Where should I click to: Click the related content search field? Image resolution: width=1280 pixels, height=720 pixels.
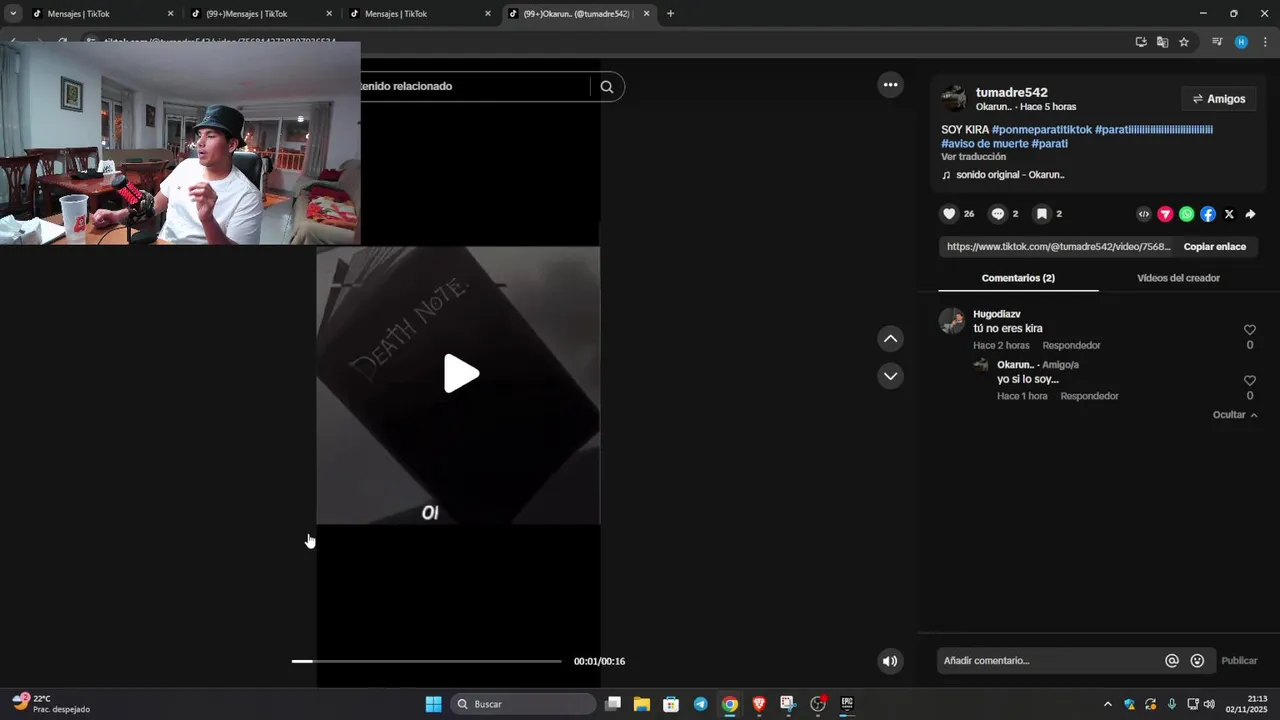475,87
